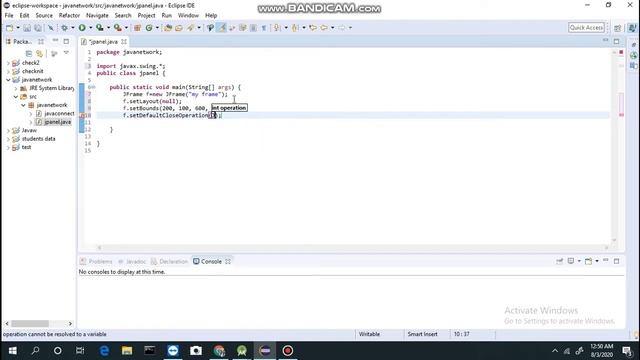Image resolution: width=640 pixels, height=360 pixels.
Task: Open the Window menu
Action: 188,16
